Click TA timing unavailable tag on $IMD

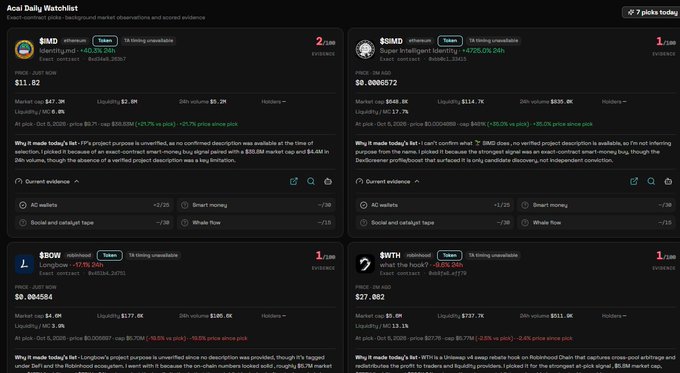(149, 41)
